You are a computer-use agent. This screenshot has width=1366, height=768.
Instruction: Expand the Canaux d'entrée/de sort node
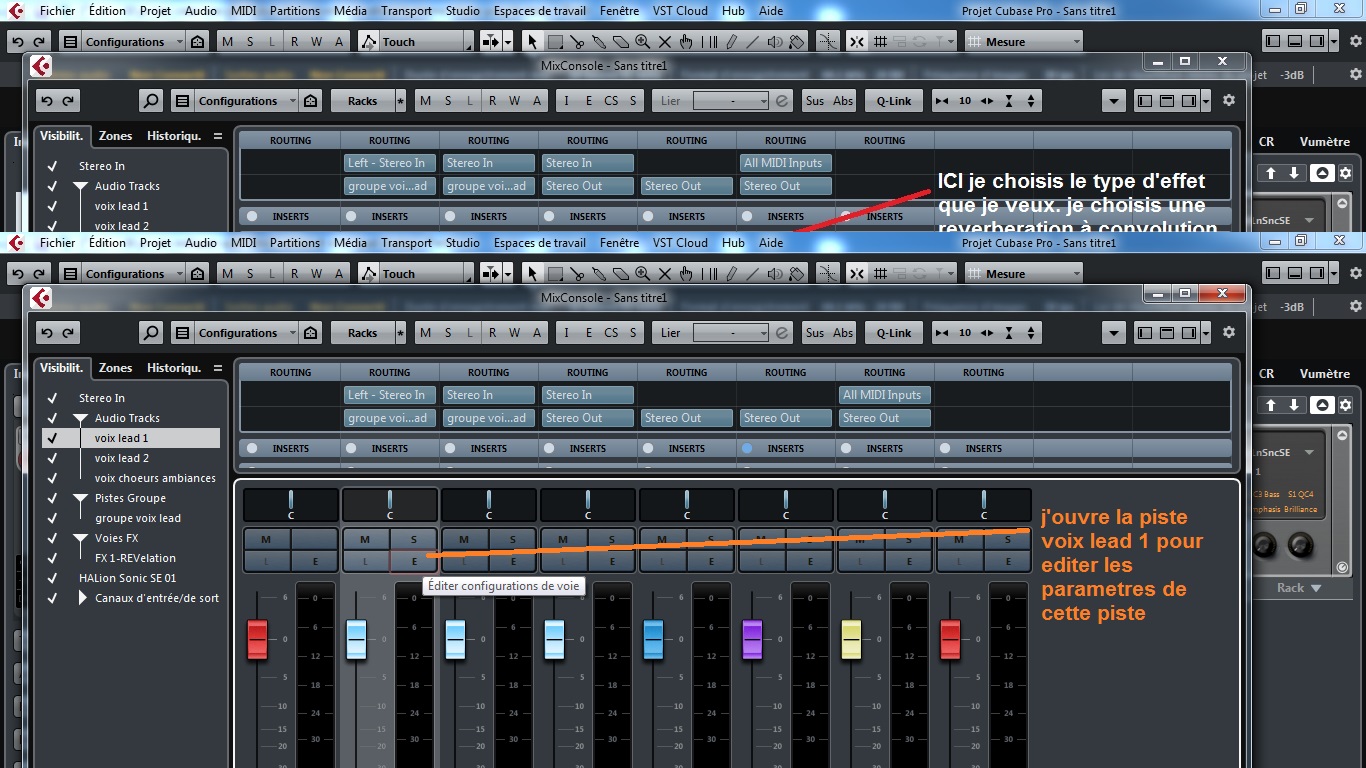tap(83, 598)
